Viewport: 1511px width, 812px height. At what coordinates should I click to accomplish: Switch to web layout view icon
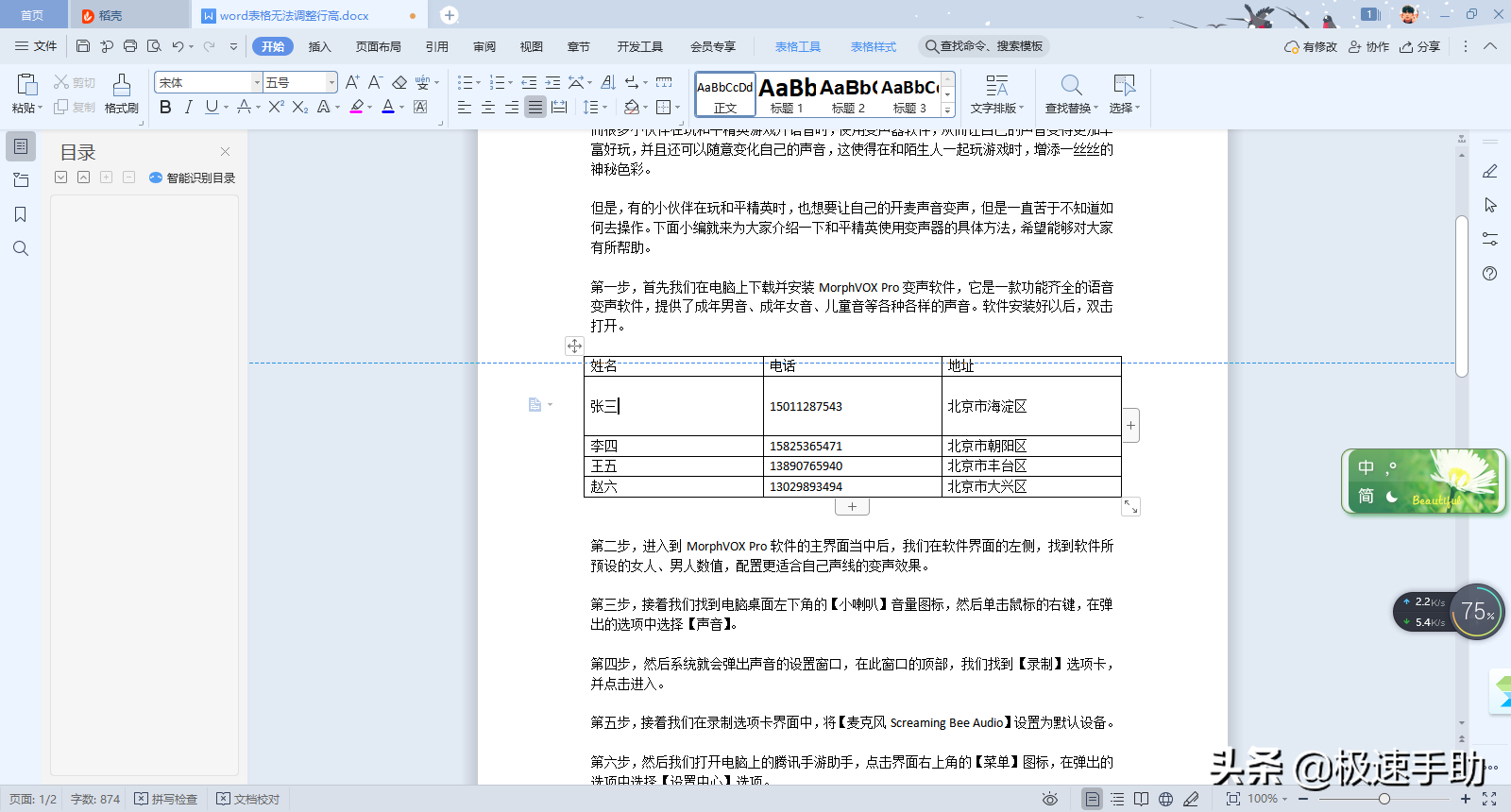tap(1166, 799)
